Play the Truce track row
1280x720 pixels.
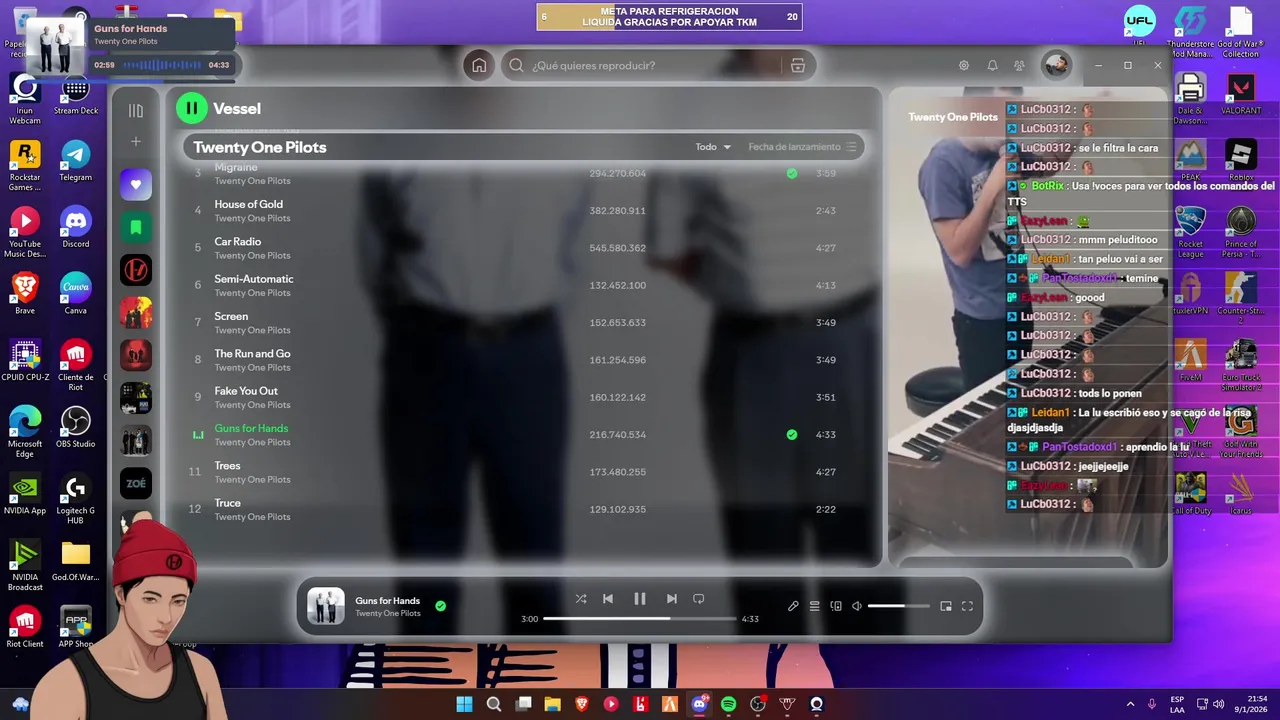525,510
